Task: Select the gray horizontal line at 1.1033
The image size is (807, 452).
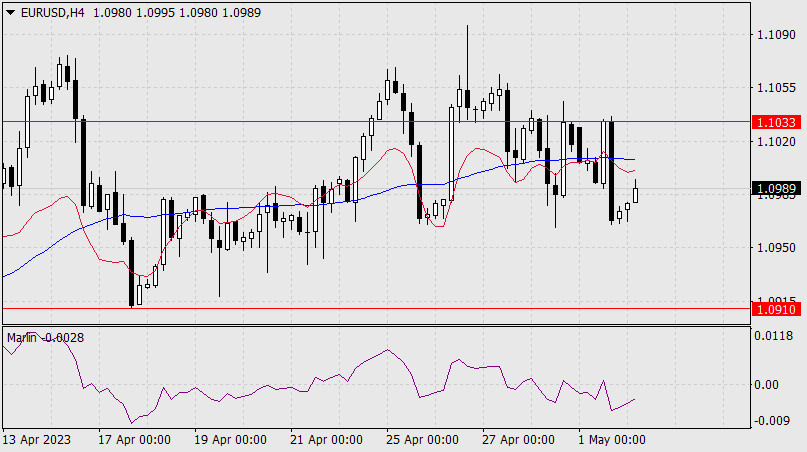Action: [300, 121]
